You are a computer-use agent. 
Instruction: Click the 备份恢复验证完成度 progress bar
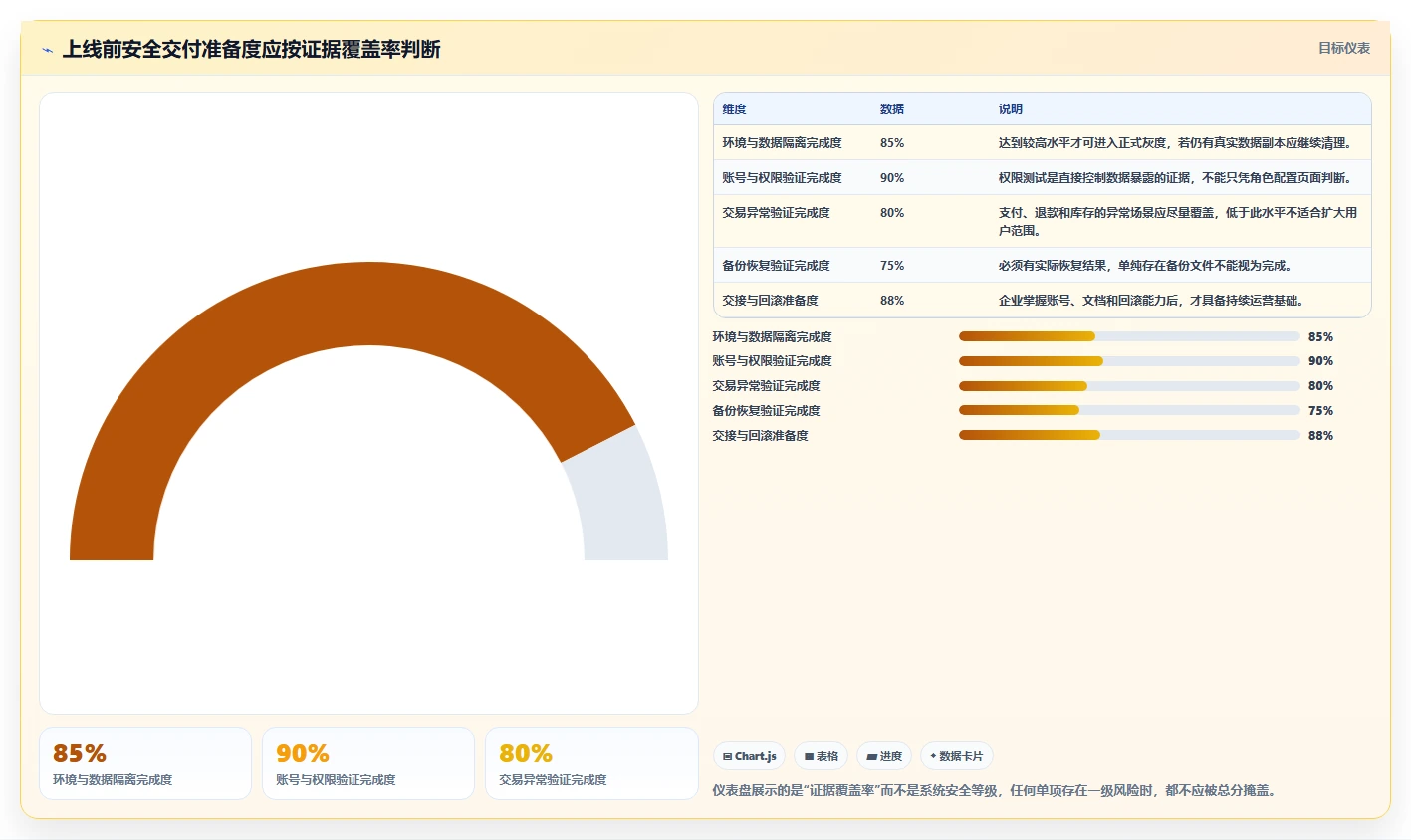[x=1129, y=410]
